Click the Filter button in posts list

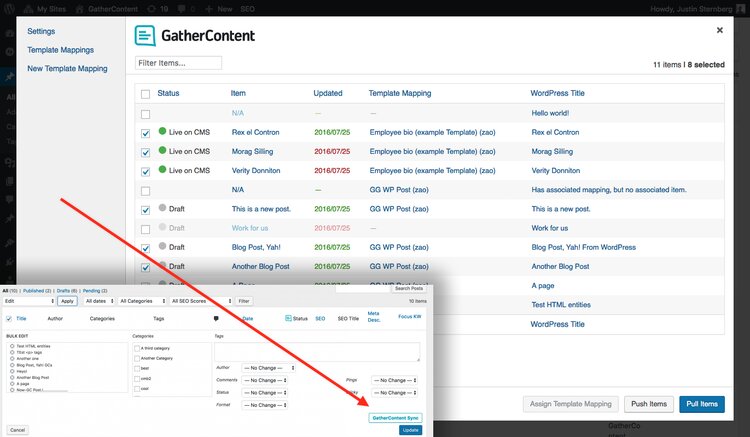[x=244, y=301]
